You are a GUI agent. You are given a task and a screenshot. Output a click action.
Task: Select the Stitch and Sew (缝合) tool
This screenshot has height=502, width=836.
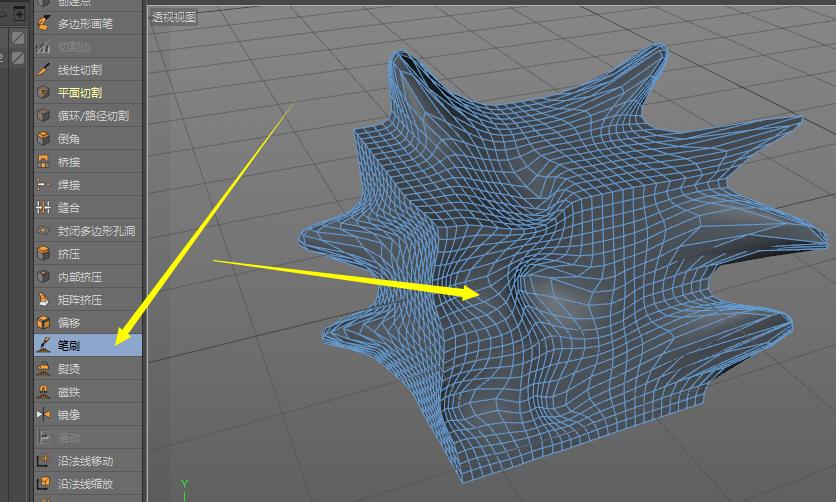click(68, 208)
